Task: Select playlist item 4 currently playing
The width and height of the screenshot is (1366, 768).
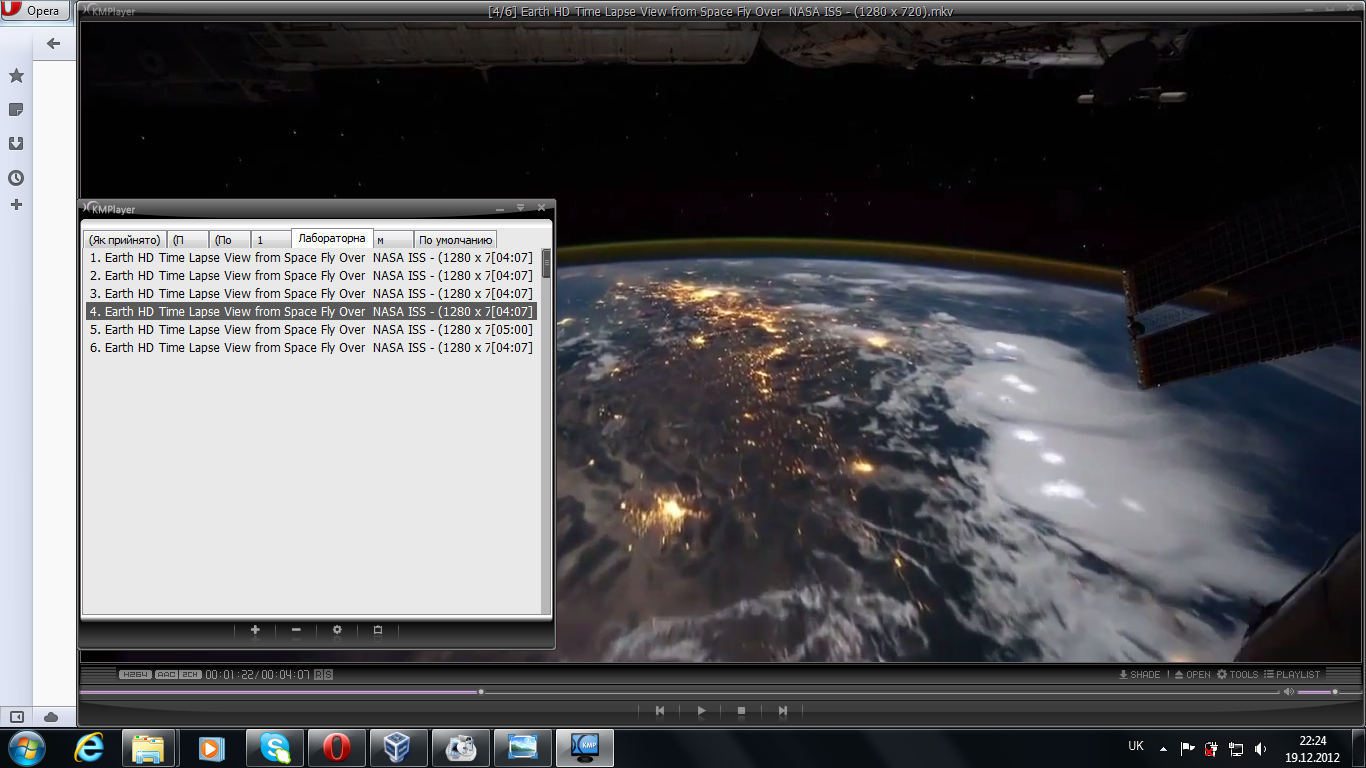Action: pos(311,312)
